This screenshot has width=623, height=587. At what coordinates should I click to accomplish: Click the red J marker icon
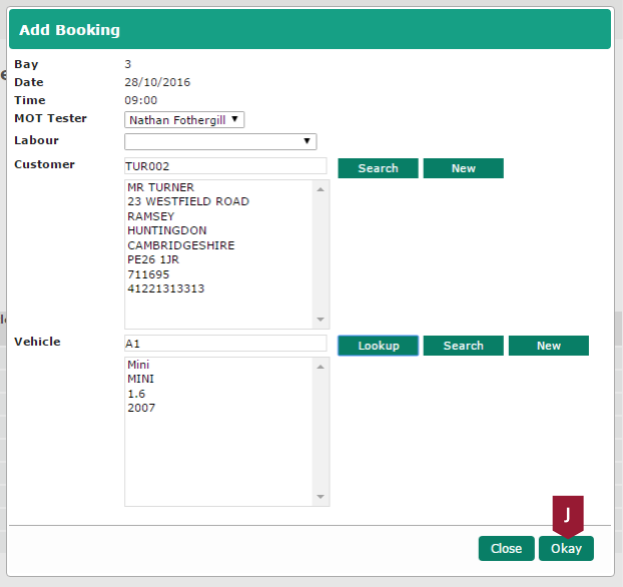tap(567, 514)
